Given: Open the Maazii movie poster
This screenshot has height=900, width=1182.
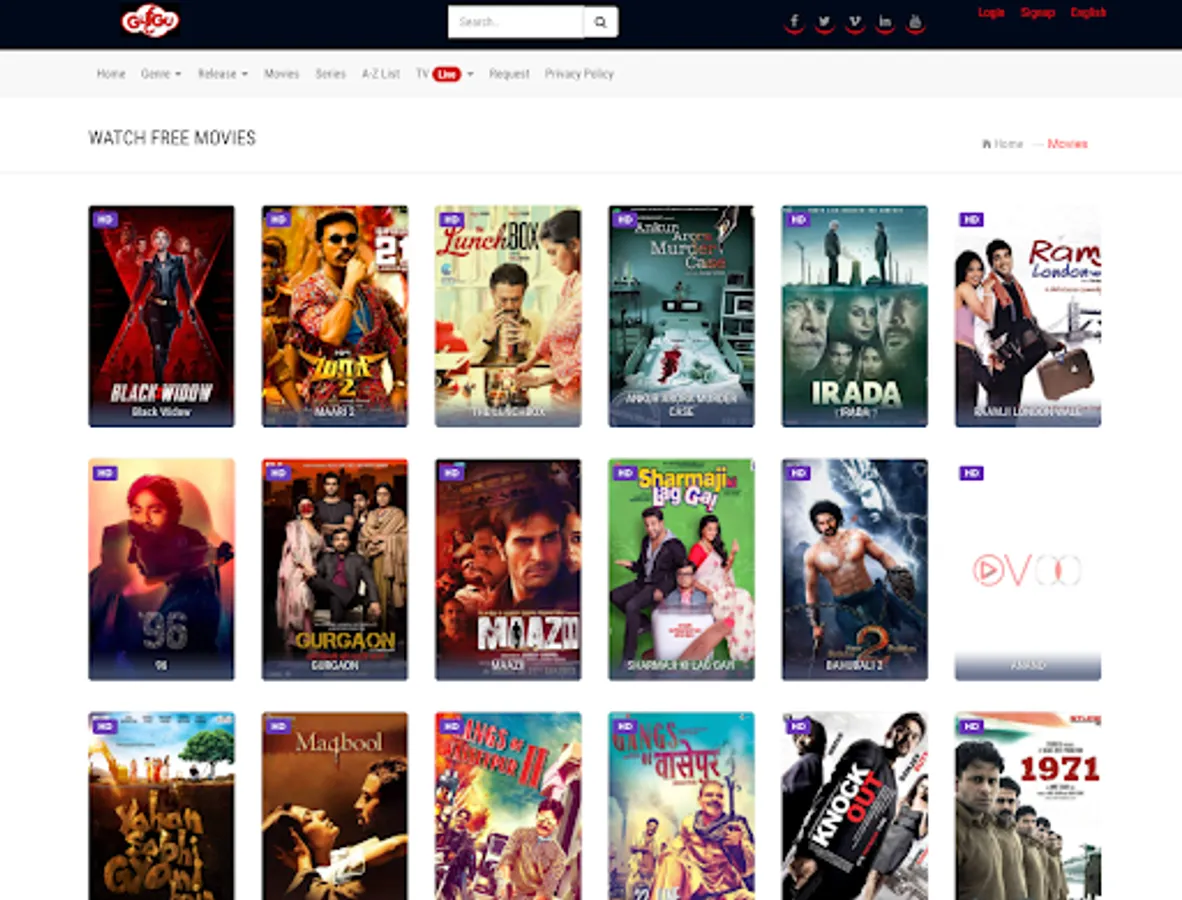Looking at the screenshot, I should point(508,569).
